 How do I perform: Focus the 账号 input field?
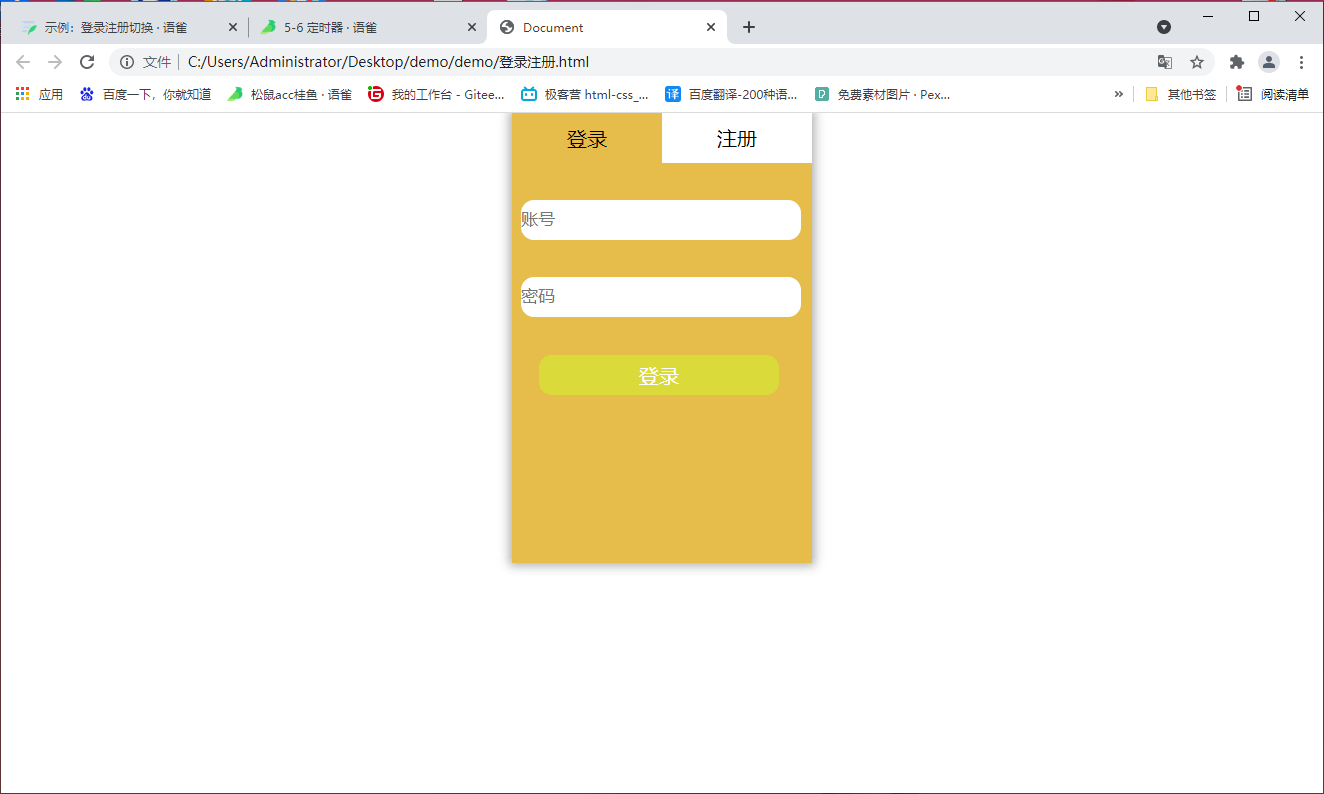[x=661, y=220]
